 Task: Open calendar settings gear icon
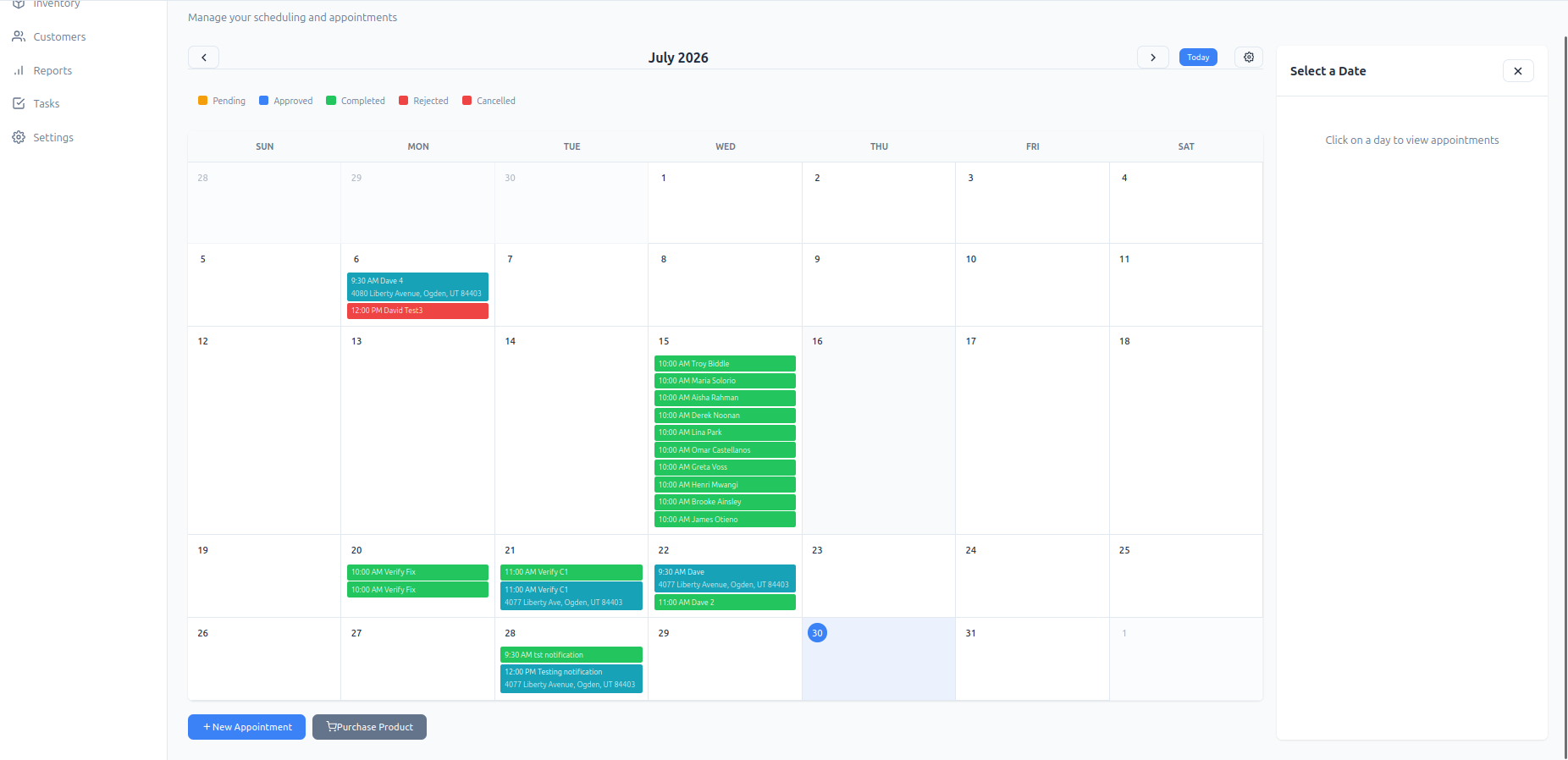point(1249,58)
